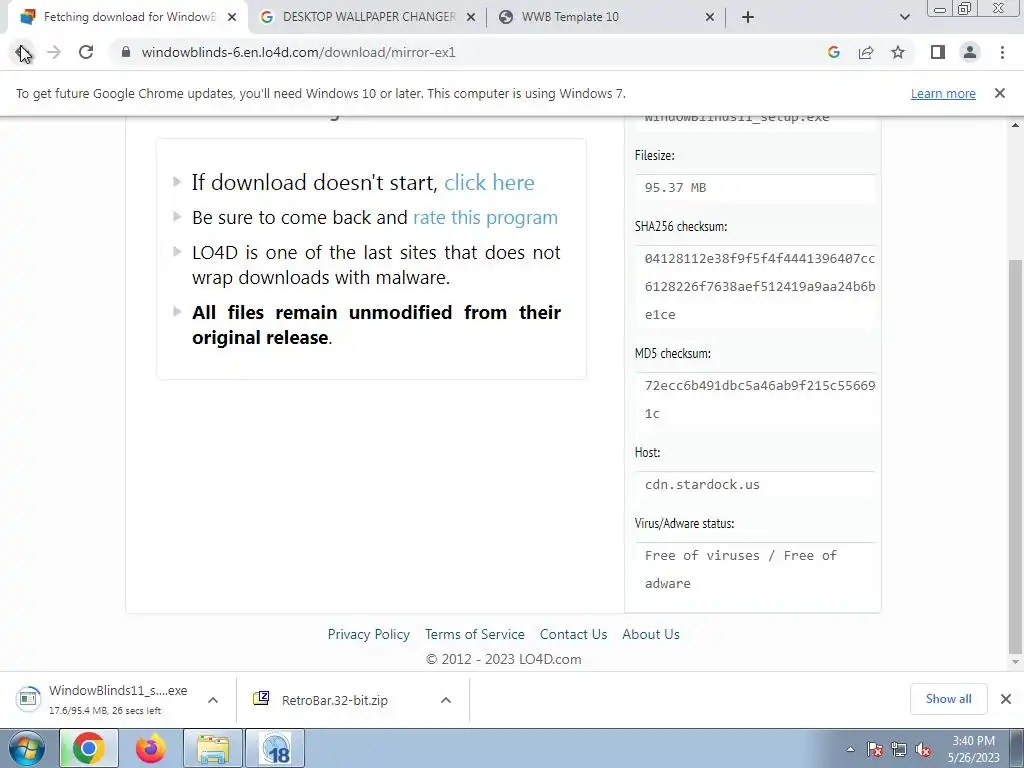Open the clock app with 18 in taskbar
This screenshot has width=1024, height=768.
click(x=275, y=748)
